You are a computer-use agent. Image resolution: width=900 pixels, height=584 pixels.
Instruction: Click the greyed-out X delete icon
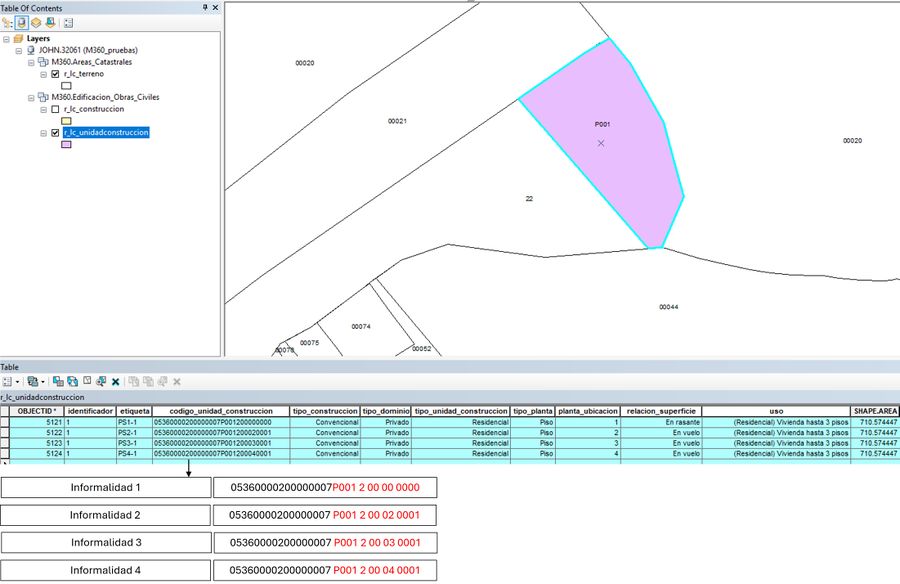[177, 382]
